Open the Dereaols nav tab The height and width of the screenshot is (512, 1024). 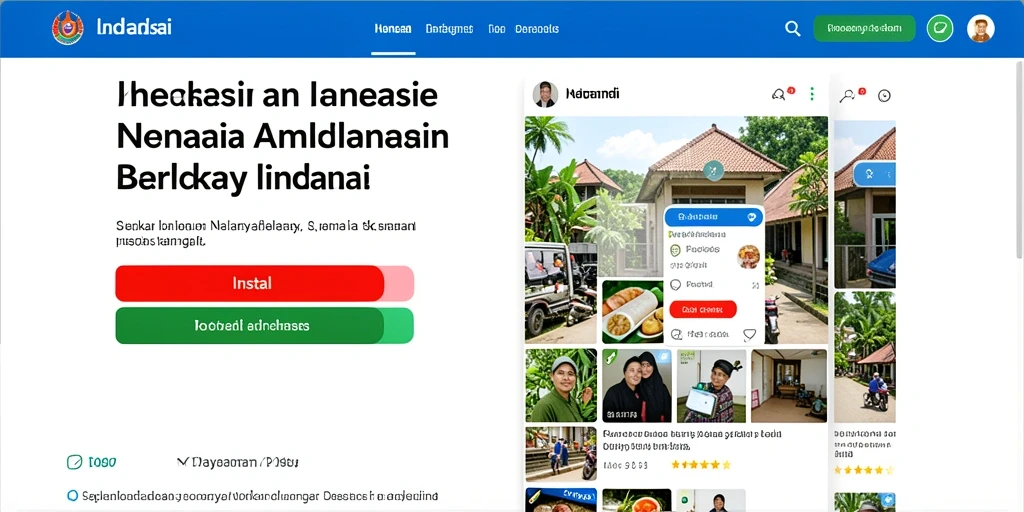537,29
